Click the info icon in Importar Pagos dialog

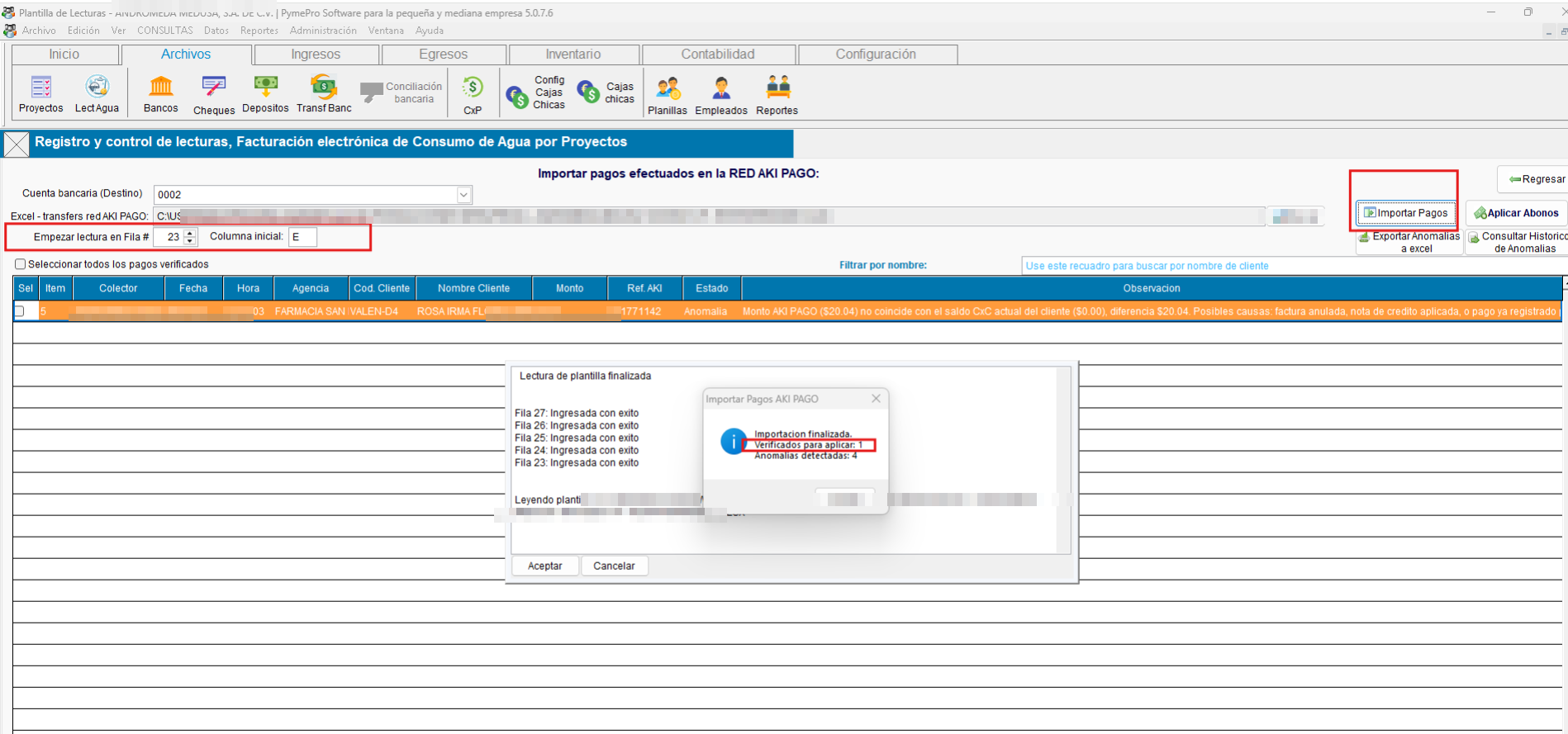coord(734,441)
